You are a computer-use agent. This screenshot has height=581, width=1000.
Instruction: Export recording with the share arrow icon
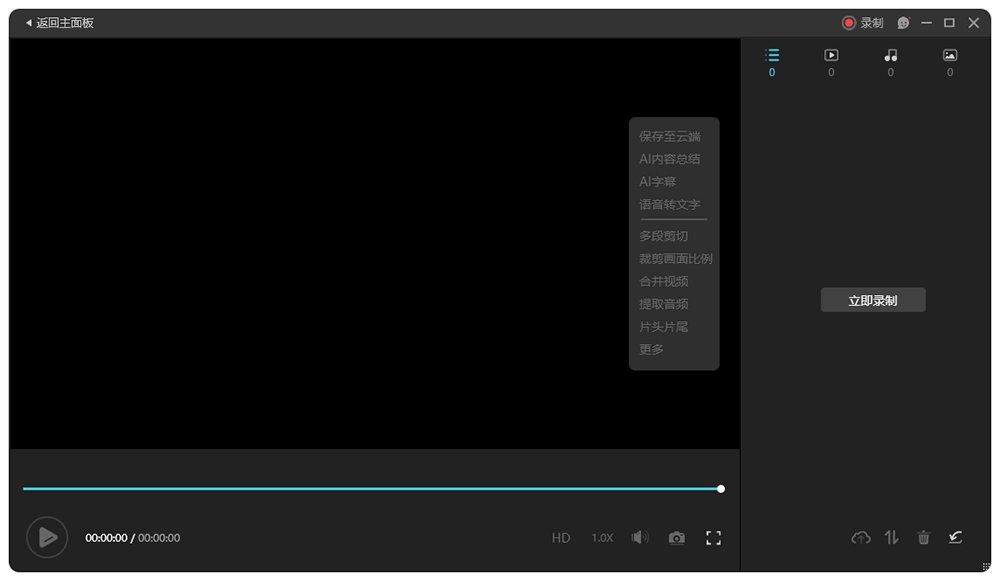click(x=955, y=537)
